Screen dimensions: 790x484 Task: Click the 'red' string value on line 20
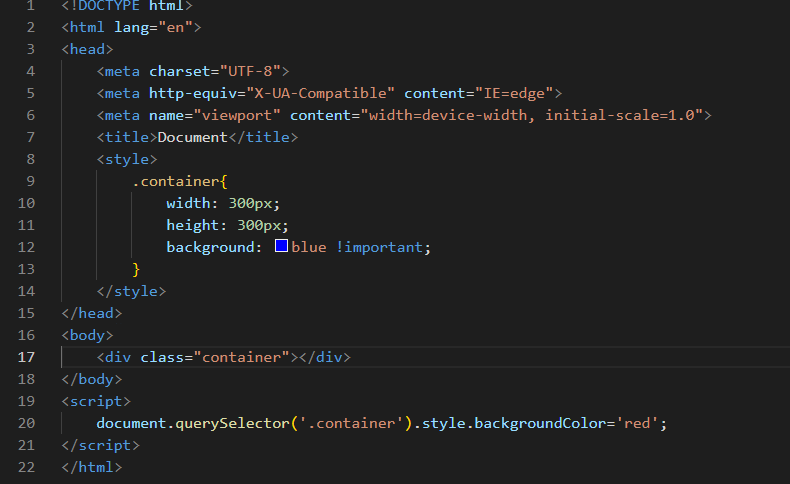[x=637, y=423]
